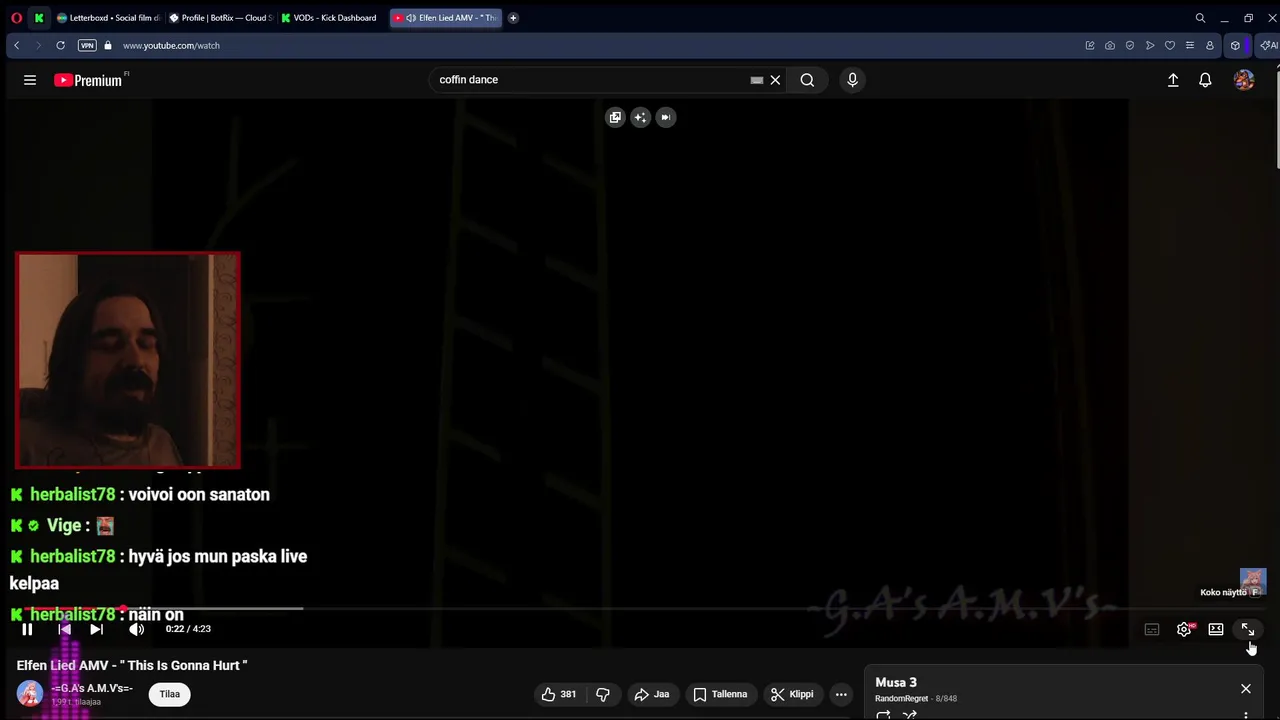Open a new browser tab
1280x720 pixels.
[x=513, y=18]
